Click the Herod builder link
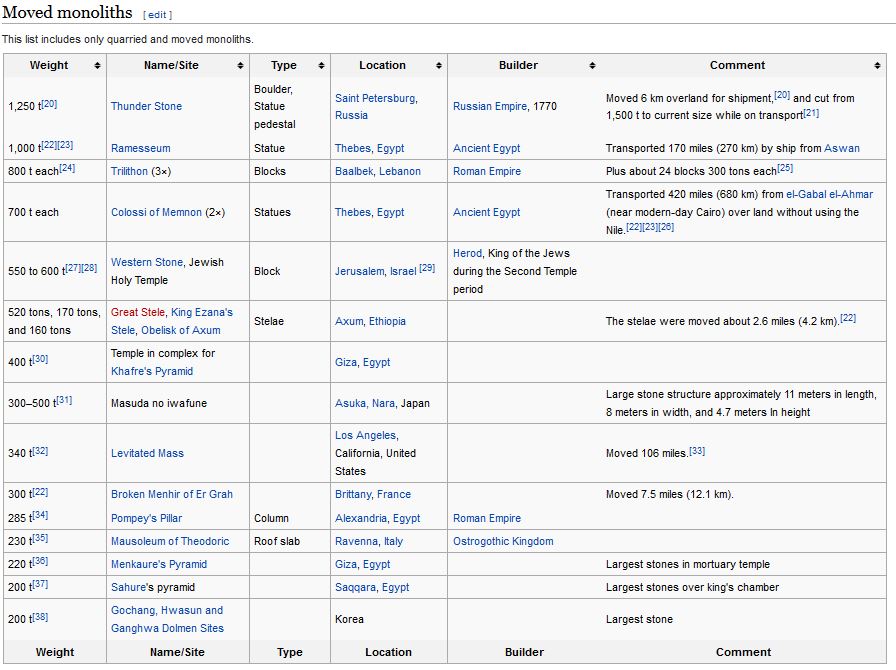896x670 pixels. 467,253
